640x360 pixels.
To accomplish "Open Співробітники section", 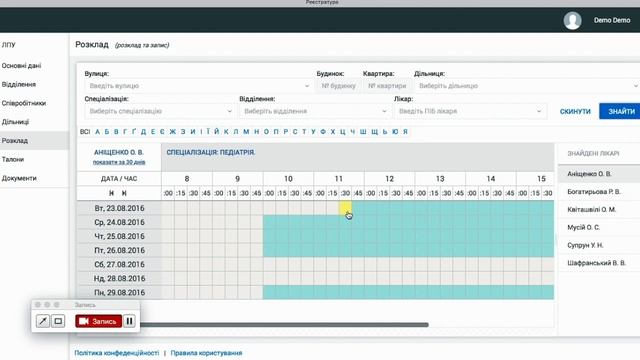I will click(24, 103).
